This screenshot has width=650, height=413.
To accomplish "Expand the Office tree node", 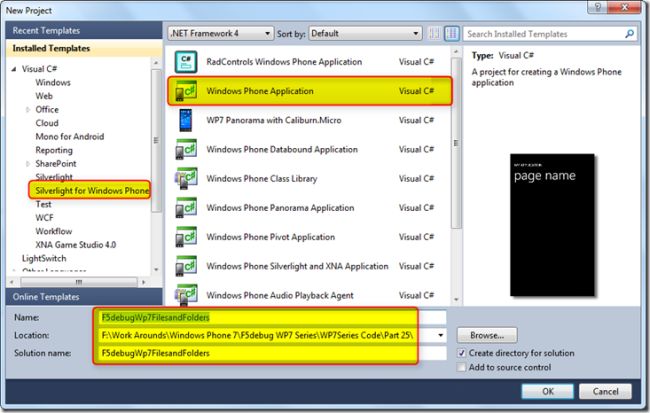I will [x=28, y=109].
